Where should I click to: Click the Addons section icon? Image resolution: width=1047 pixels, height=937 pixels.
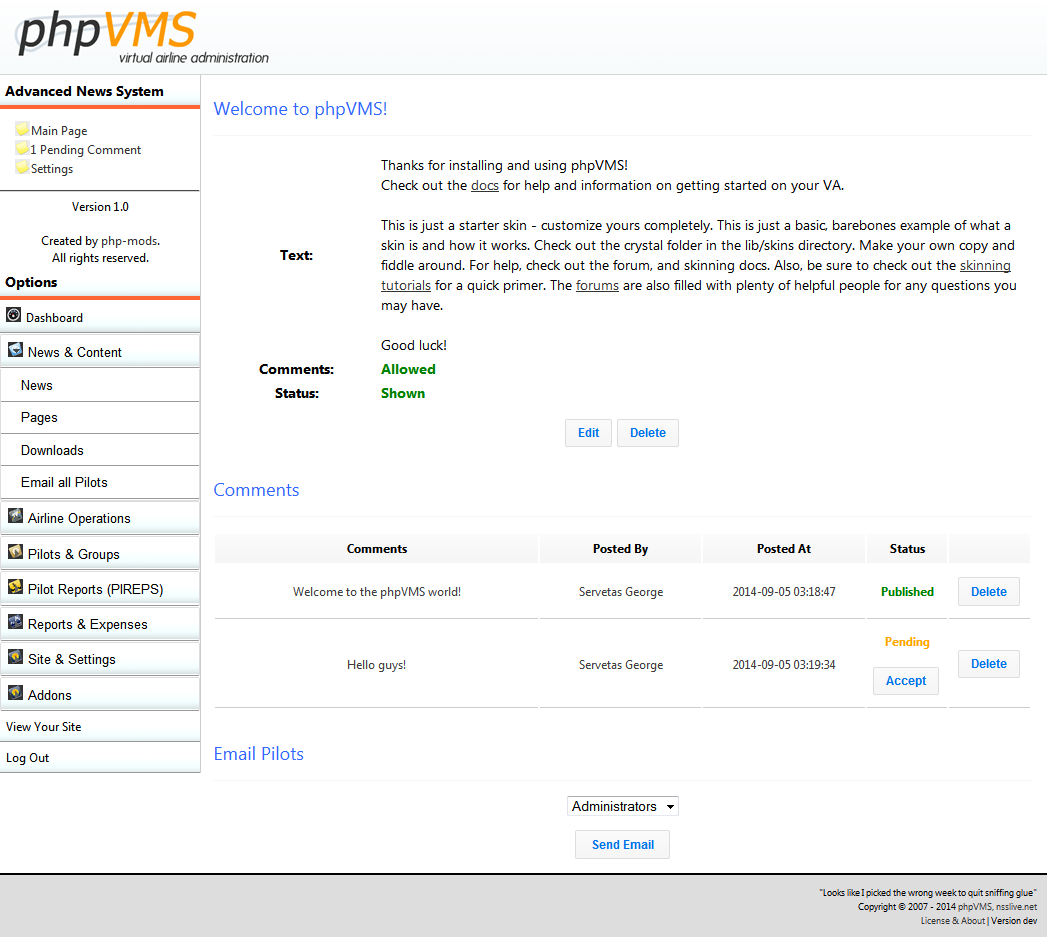pos(15,693)
